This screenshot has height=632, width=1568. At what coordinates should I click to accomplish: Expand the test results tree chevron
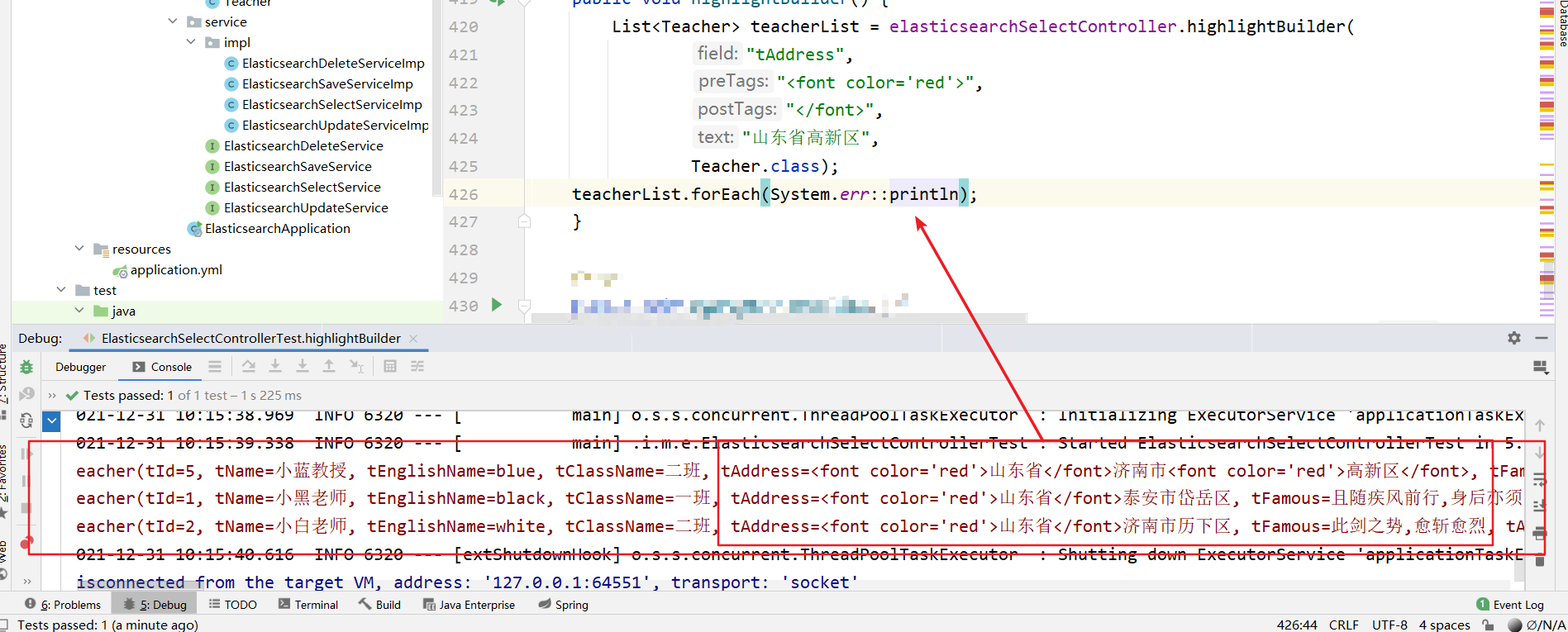[x=52, y=395]
